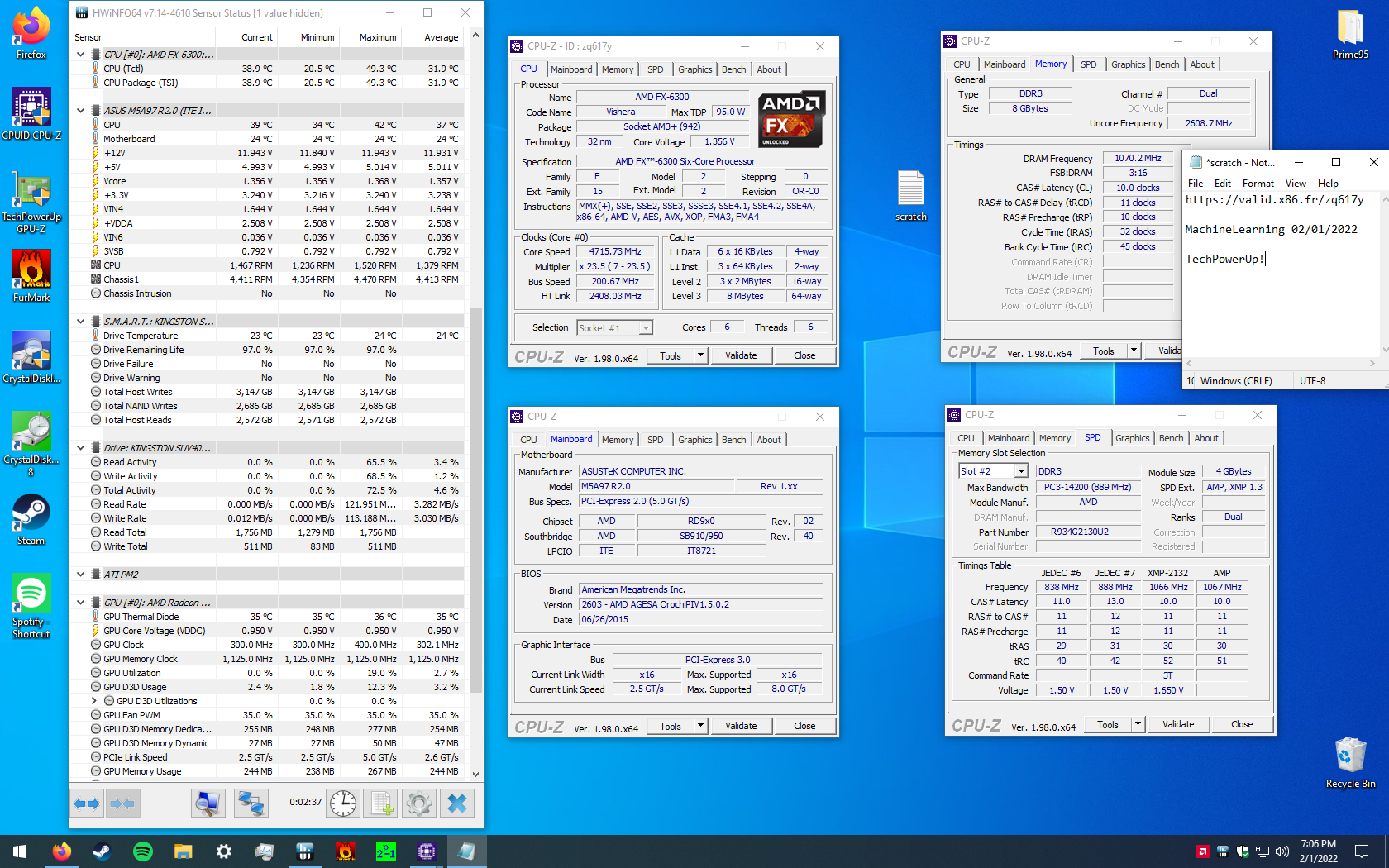Open the Steam desktop icon

31,519
